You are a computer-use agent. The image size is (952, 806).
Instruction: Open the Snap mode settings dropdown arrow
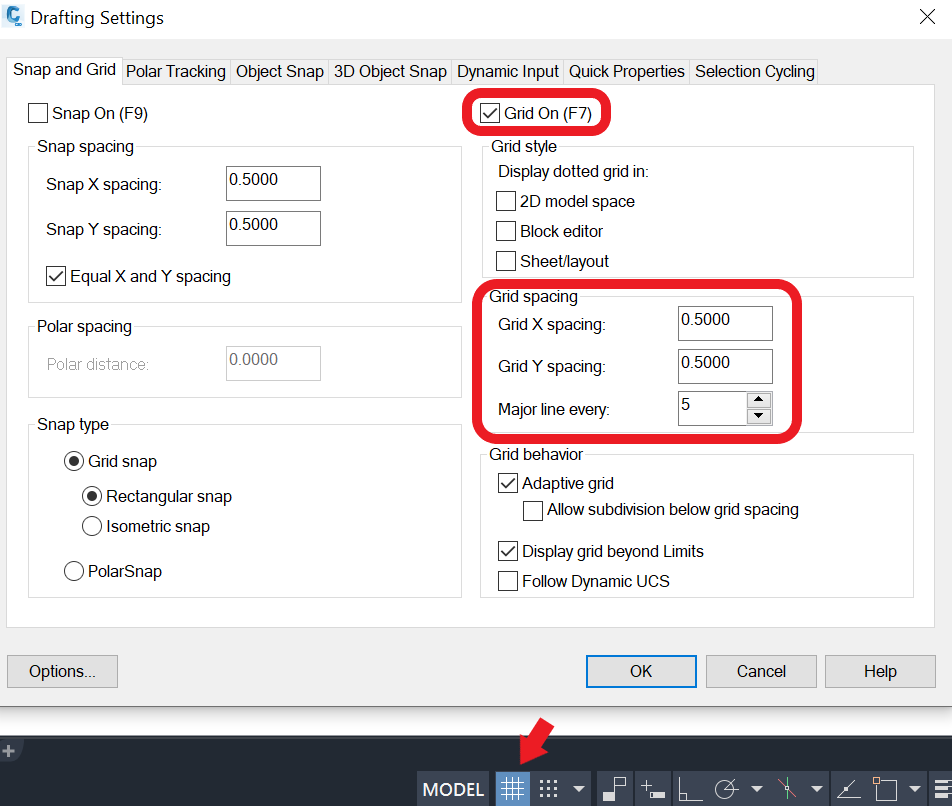pos(579,788)
